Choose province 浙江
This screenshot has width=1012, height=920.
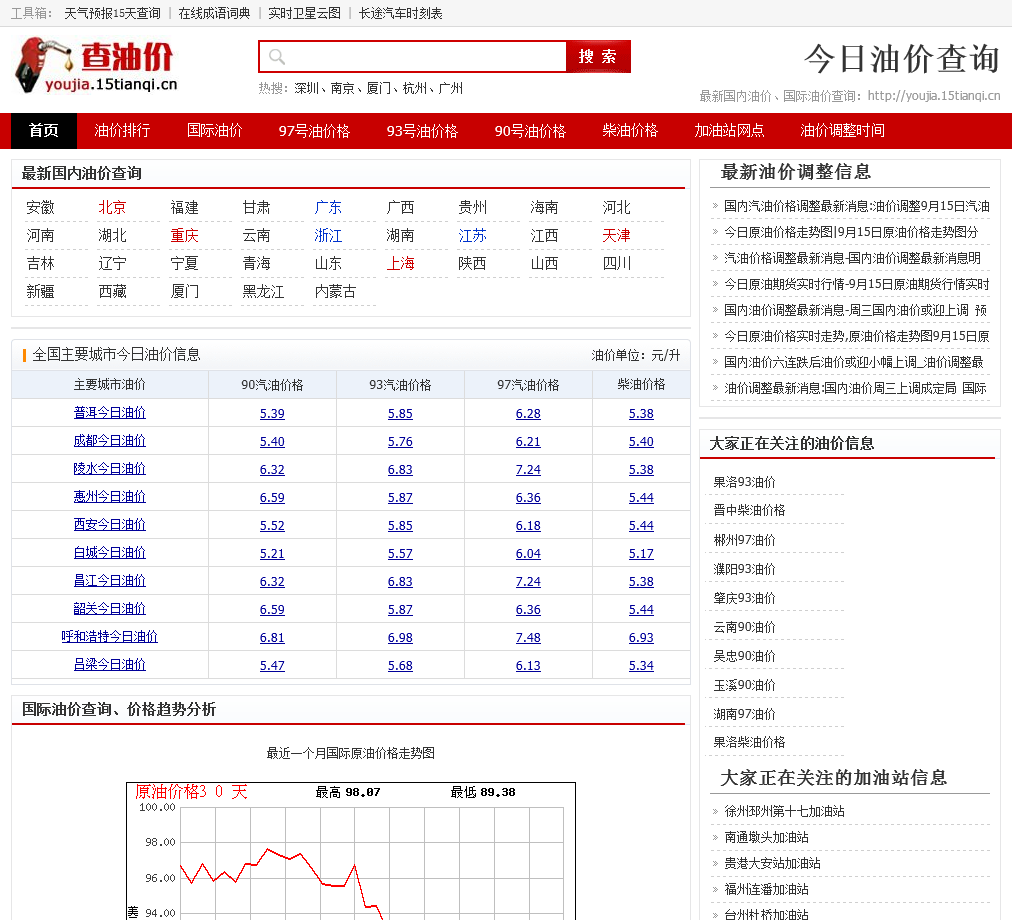coord(329,236)
